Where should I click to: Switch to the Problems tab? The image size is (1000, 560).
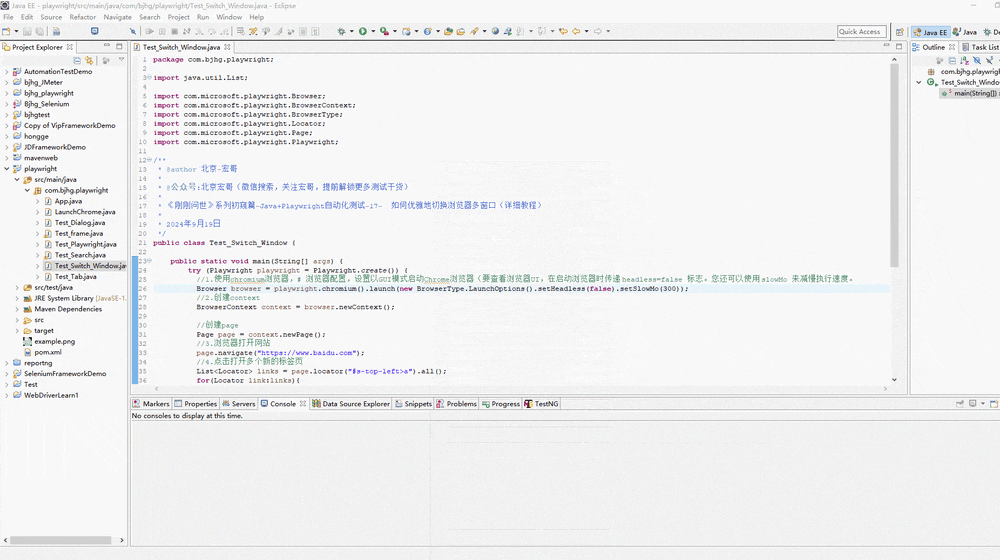pos(457,404)
